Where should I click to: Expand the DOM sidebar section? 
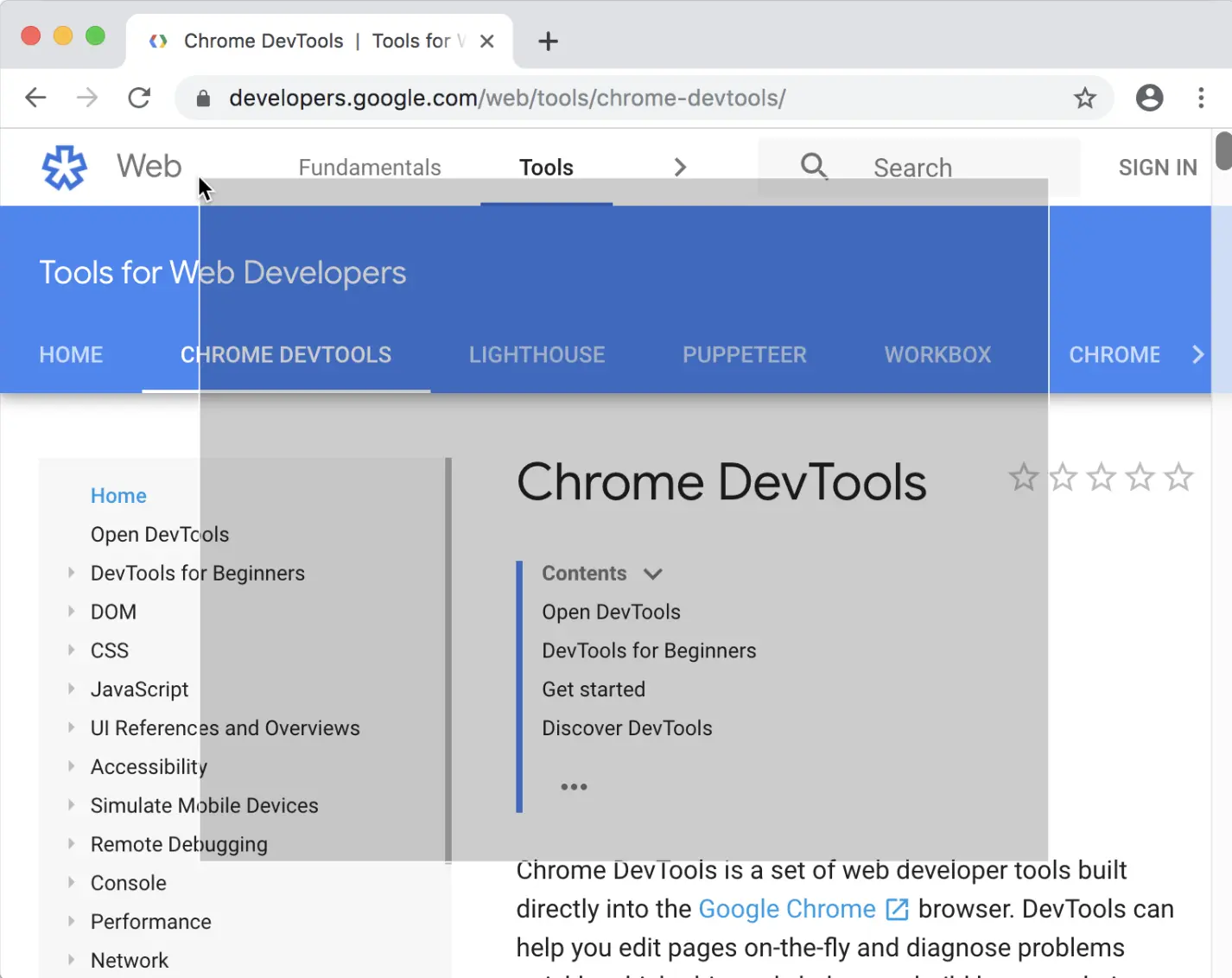pos(71,612)
